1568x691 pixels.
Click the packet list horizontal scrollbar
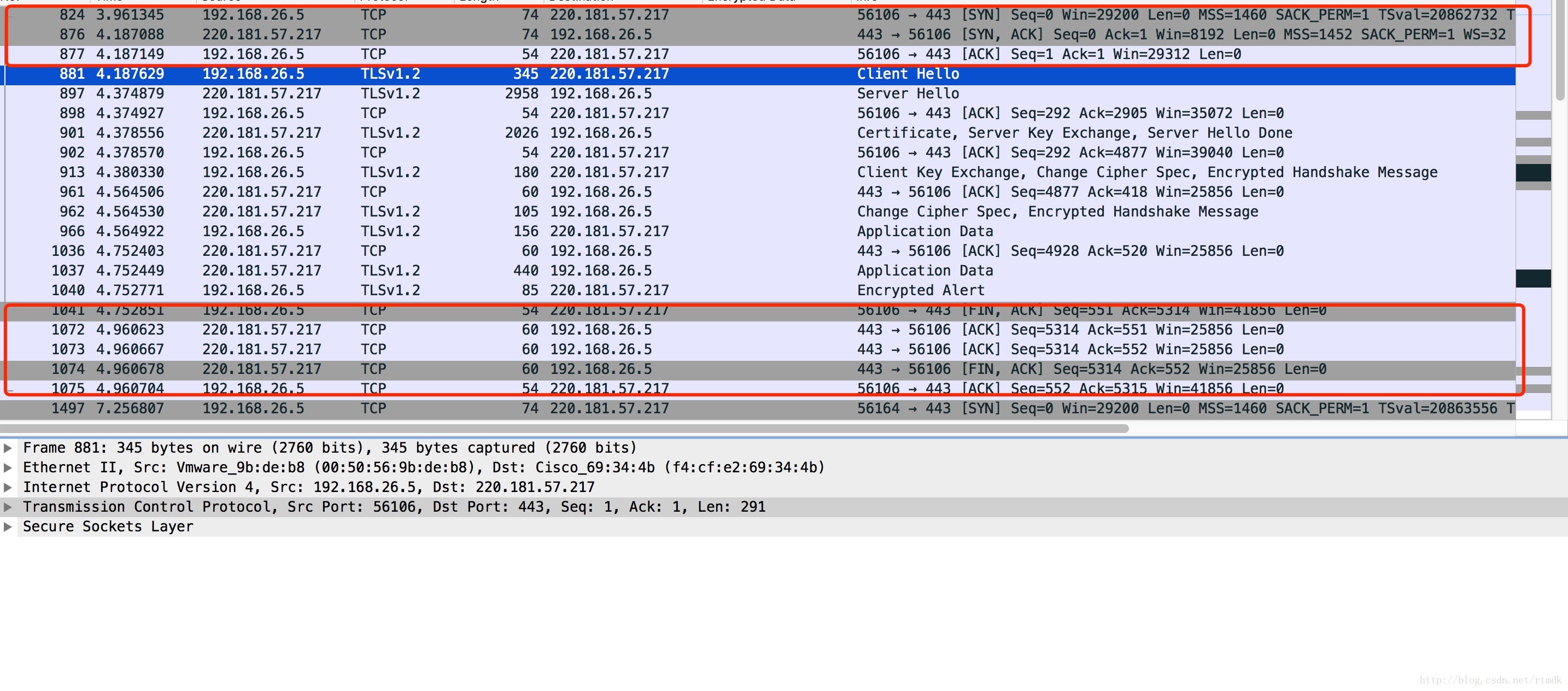click(564, 429)
